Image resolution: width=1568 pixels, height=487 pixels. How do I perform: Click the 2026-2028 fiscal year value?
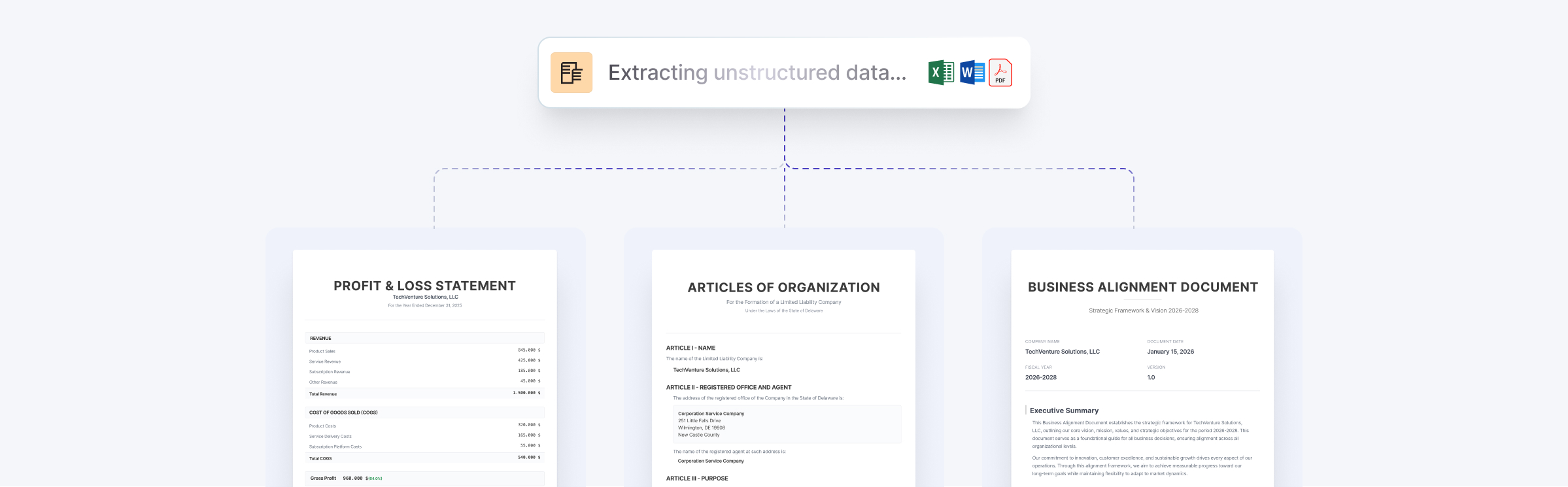click(x=1040, y=377)
